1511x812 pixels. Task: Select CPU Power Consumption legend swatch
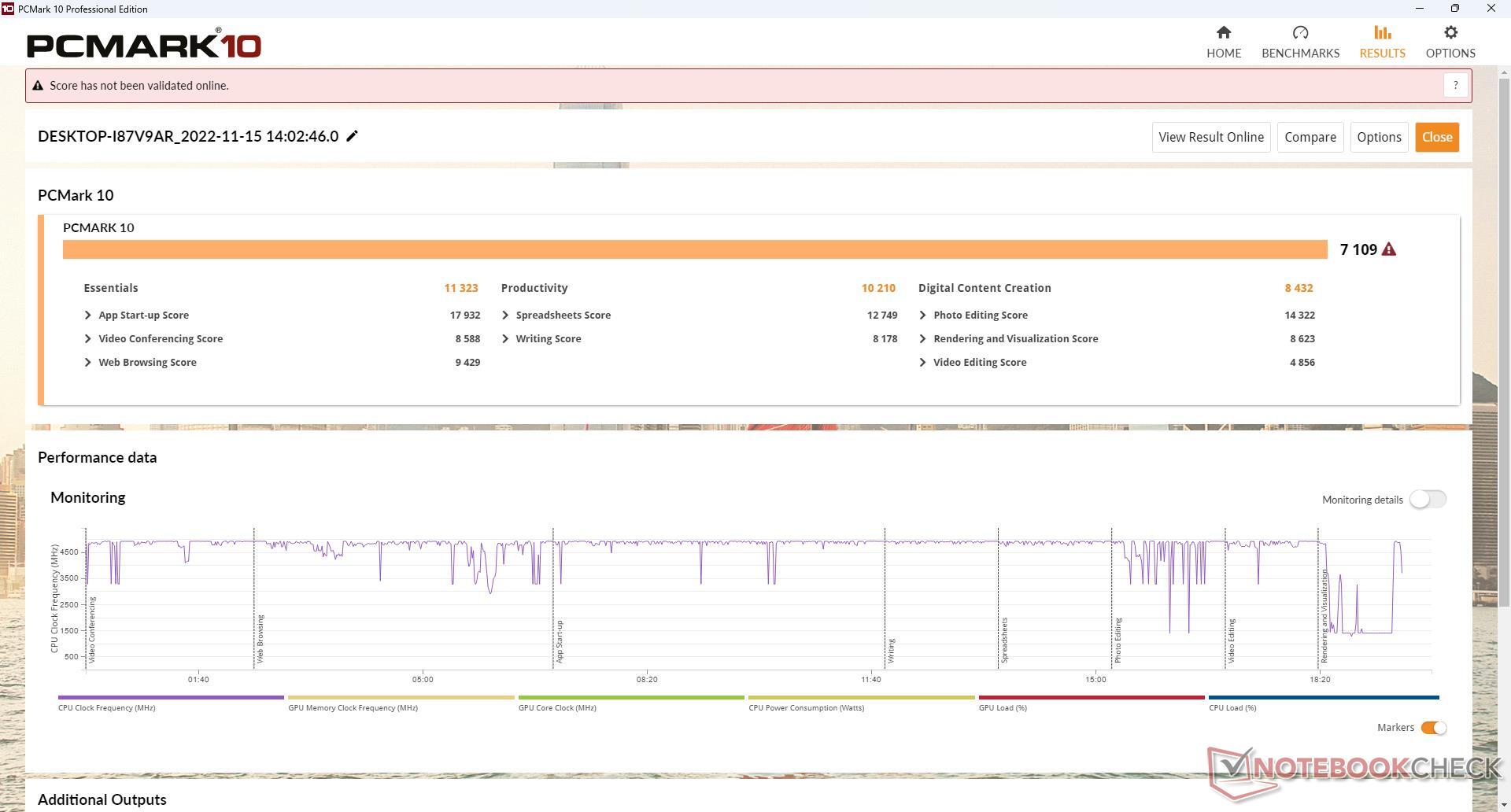click(x=862, y=697)
